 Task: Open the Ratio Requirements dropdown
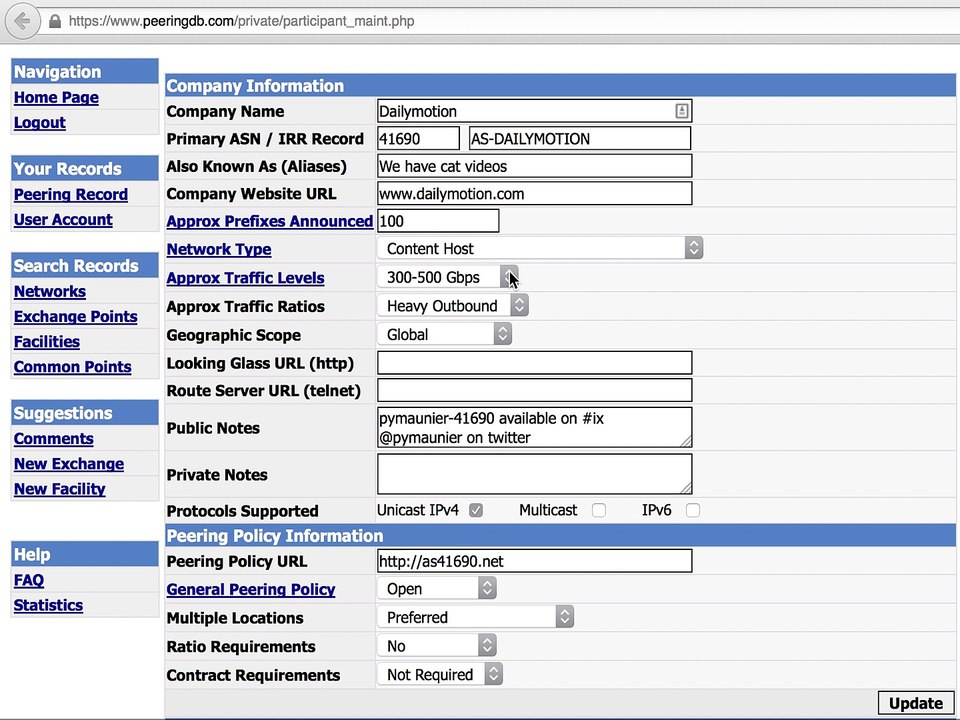pyautogui.click(x=437, y=645)
